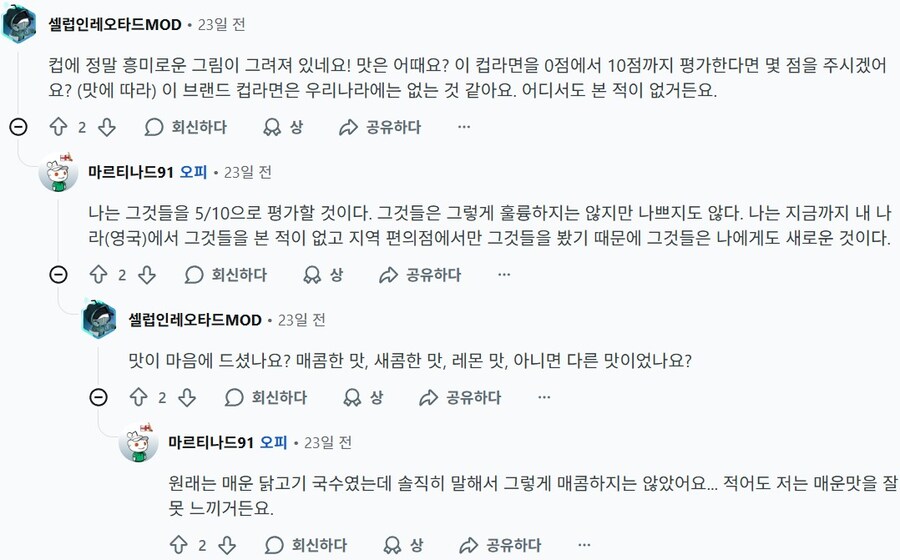
Task: Click the 셀럽인레오타드MOD avatar at top
Action: click(19, 24)
